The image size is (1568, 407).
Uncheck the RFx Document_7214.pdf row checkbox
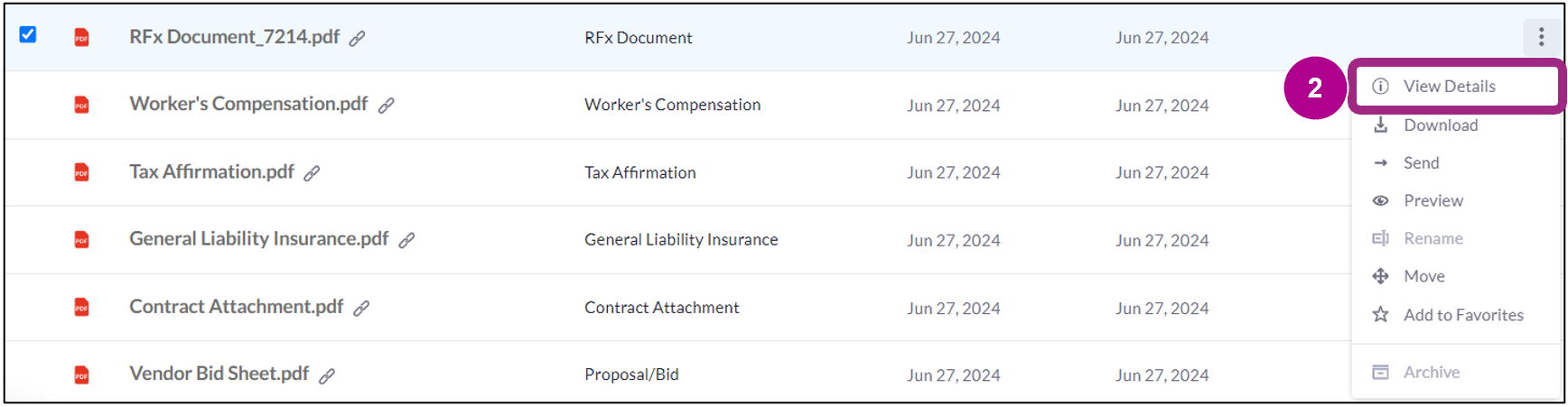click(28, 34)
